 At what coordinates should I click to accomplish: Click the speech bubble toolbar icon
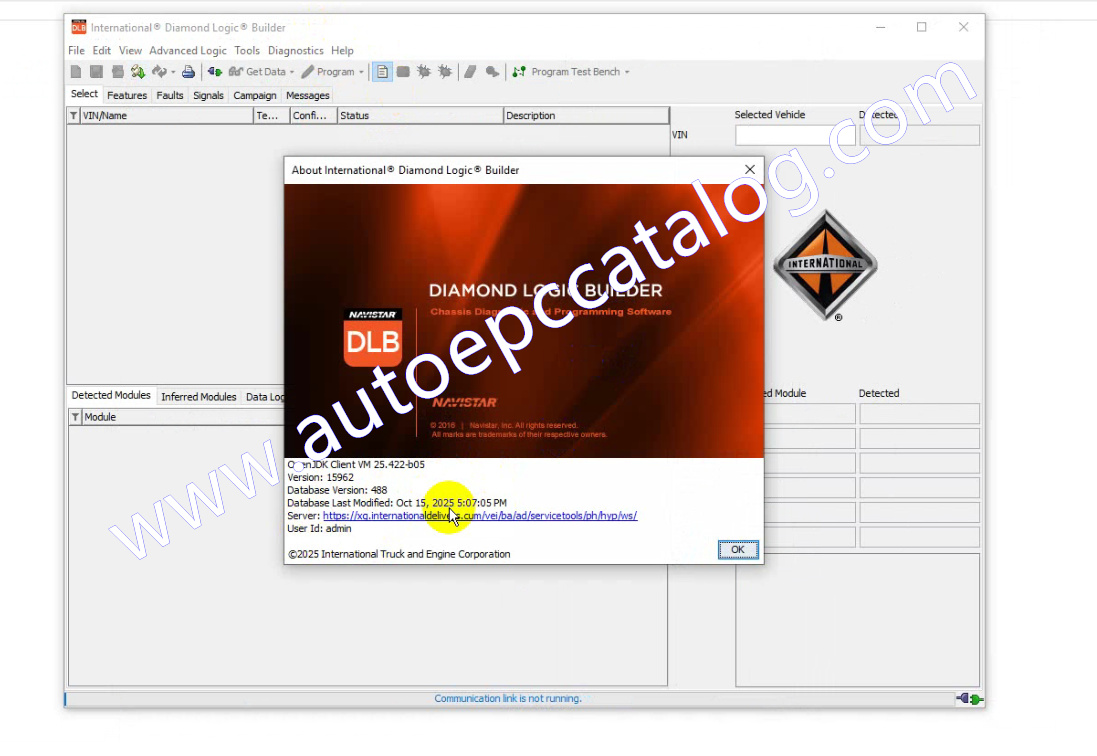click(492, 72)
